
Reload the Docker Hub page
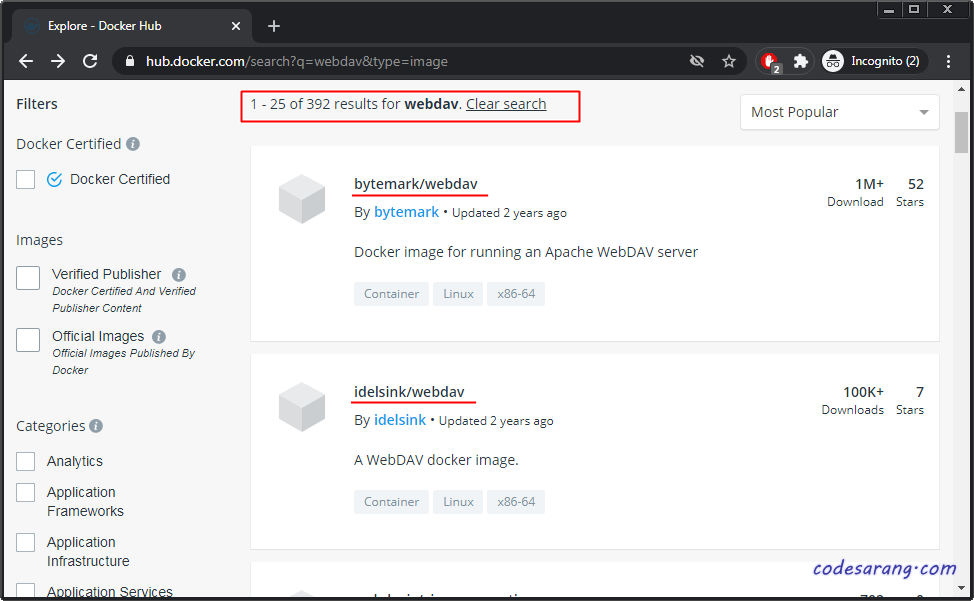pyautogui.click(x=90, y=61)
